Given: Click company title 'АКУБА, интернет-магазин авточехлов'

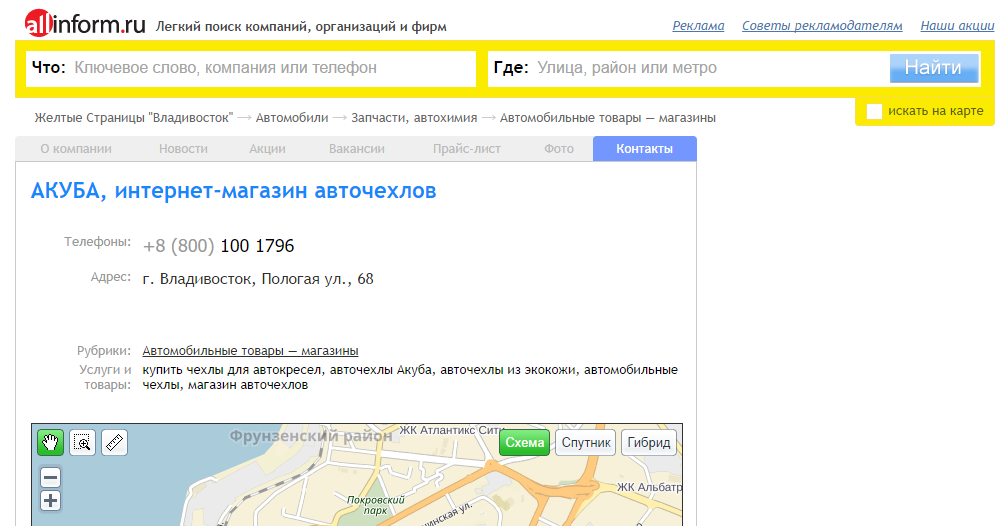Looking at the screenshot, I should (233, 190).
